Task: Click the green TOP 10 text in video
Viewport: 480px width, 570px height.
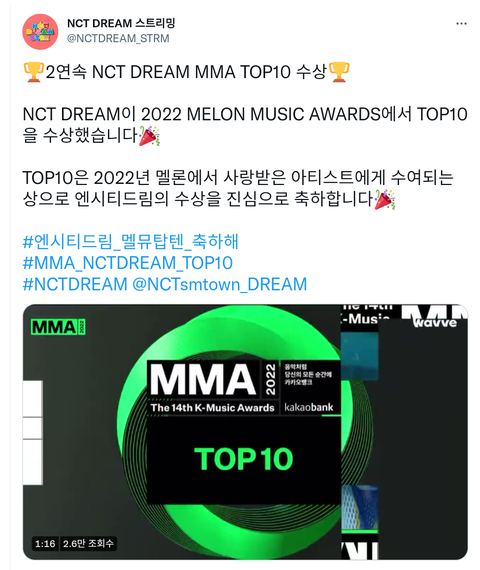Action: (x=244, y=459)
